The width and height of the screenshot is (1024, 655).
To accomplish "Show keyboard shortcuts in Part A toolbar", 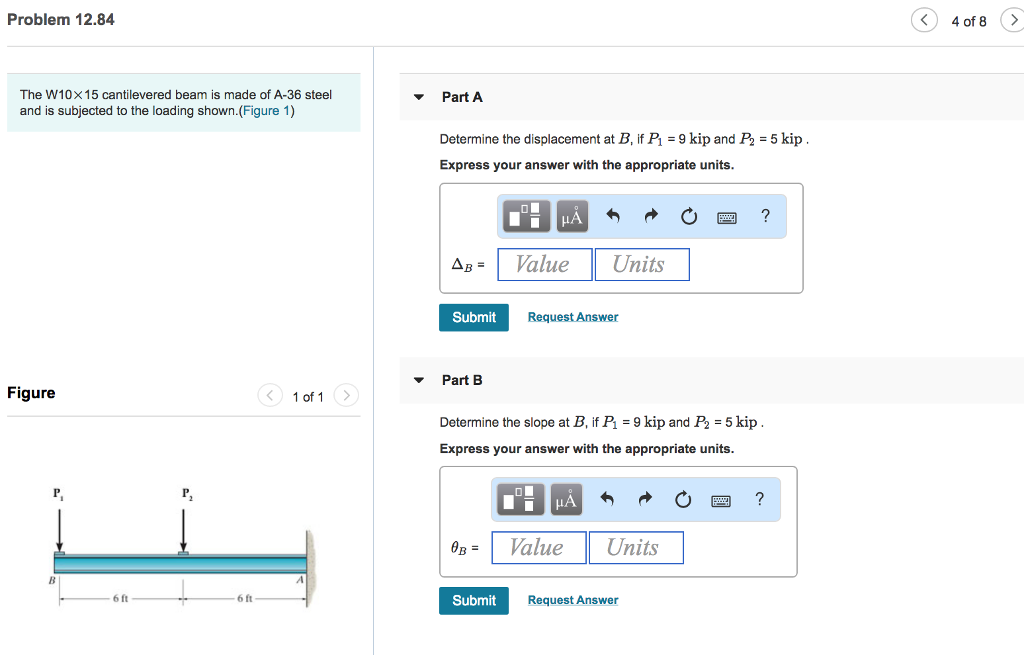I will click(x=727, y=217).
